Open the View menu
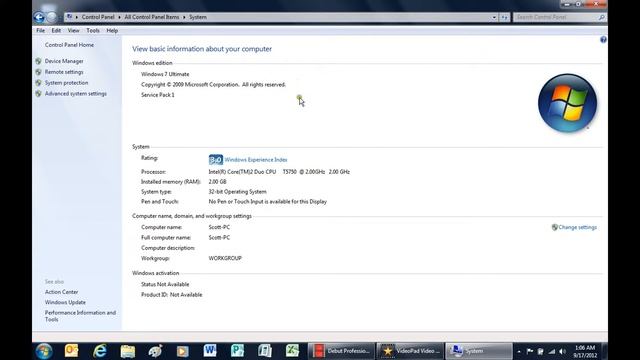The image size is (640, 360). click(73, 31)
